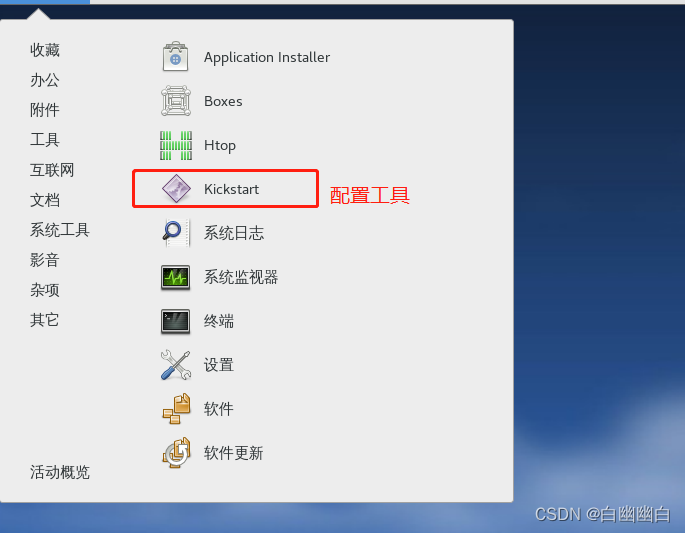Open the 互联网 category
Viewport: 685px width, 533px height.
click(x=52, y=170)
